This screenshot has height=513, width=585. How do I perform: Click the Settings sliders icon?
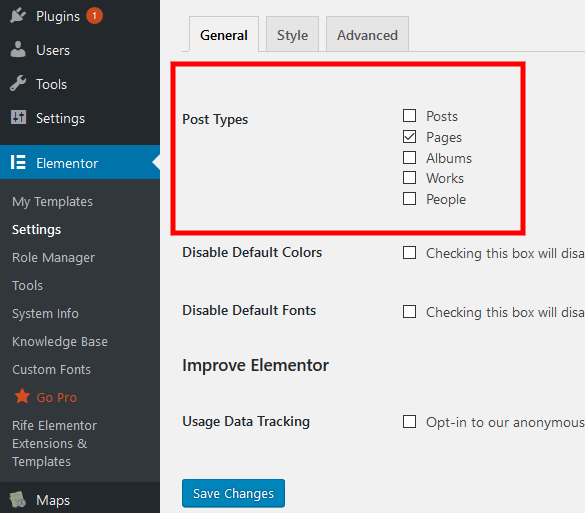click(18, 117)
